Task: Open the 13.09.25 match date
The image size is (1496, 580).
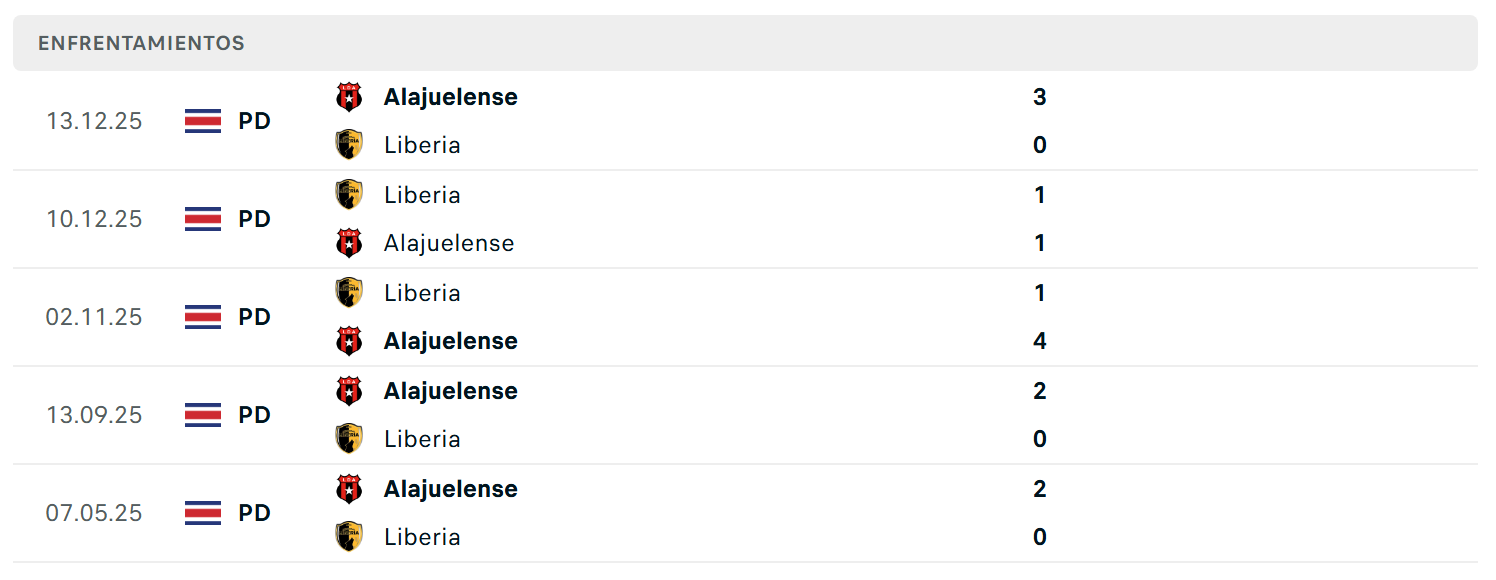Action: point(94,415)
